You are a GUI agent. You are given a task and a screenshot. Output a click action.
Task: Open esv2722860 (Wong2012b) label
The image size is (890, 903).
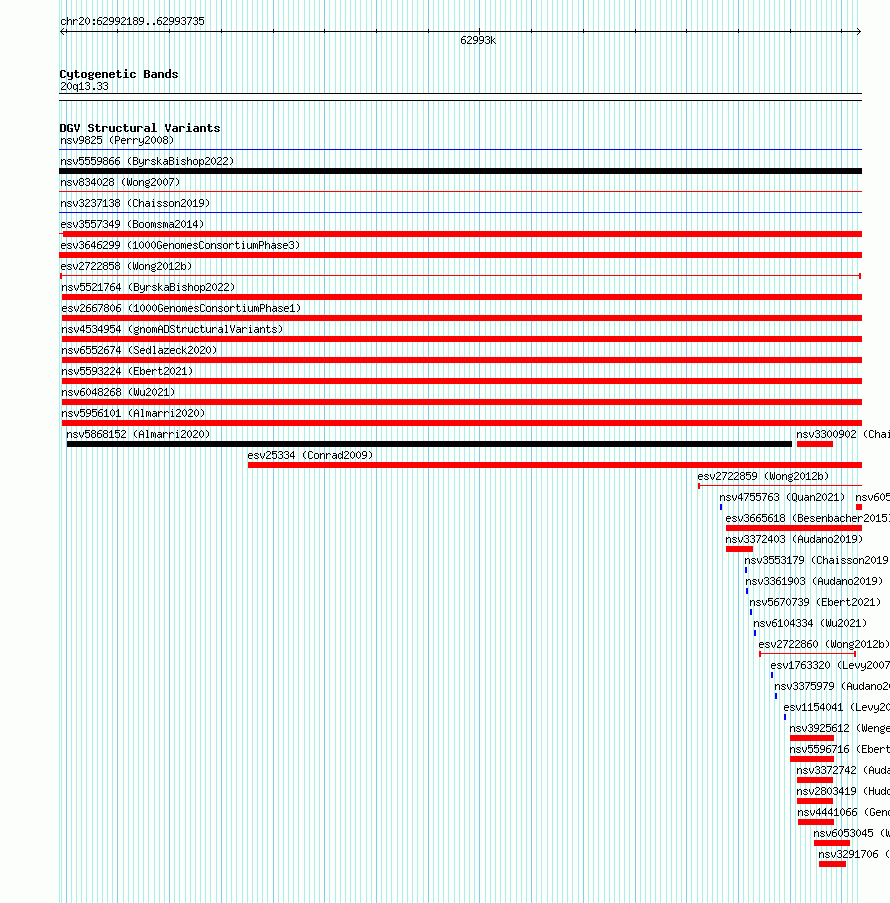tap(824, 644)
